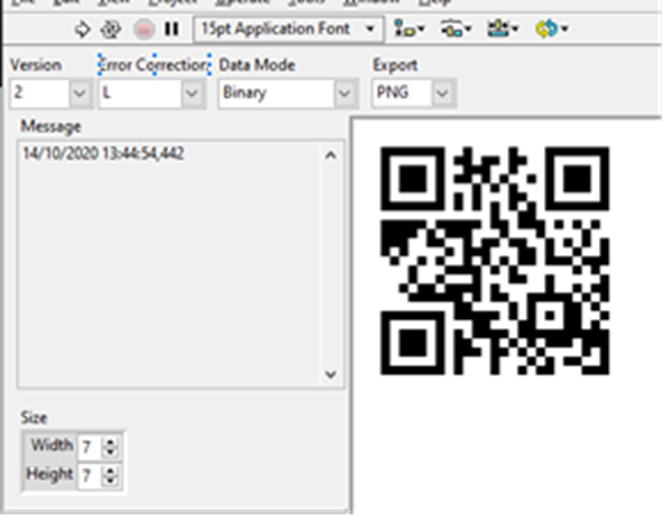Click the Width value field
This screenshot has width=666, height=521.
tap(90, 447)
